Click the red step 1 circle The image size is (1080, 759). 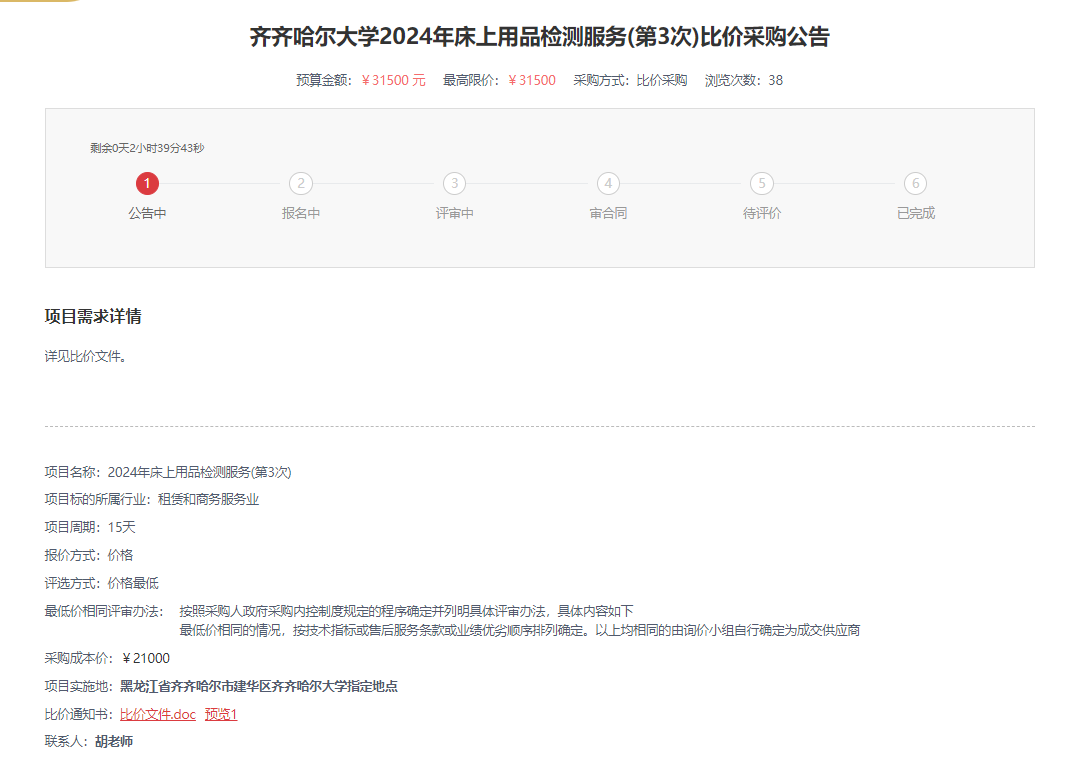(x=147, y=183)
